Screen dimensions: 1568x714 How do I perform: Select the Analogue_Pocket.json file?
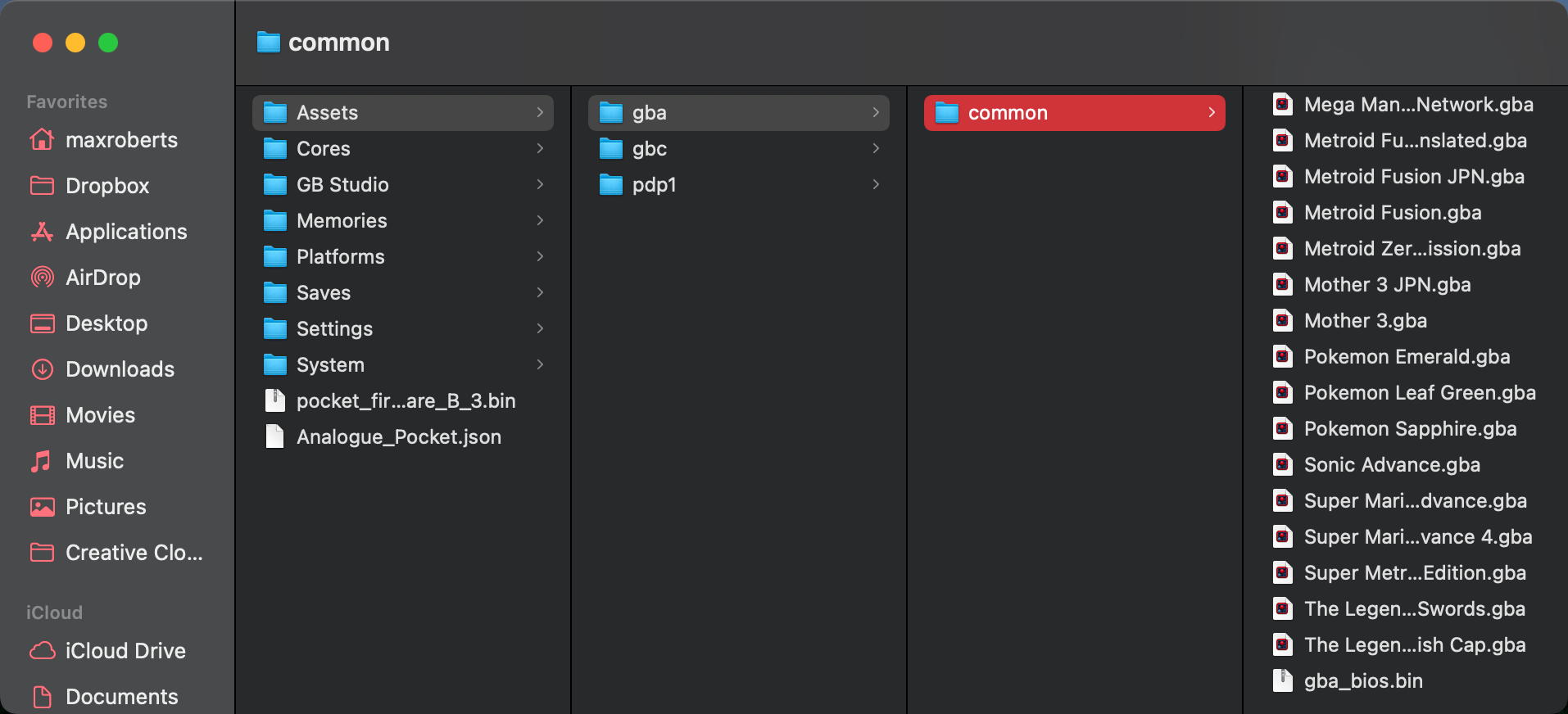[x=398, y=437]
